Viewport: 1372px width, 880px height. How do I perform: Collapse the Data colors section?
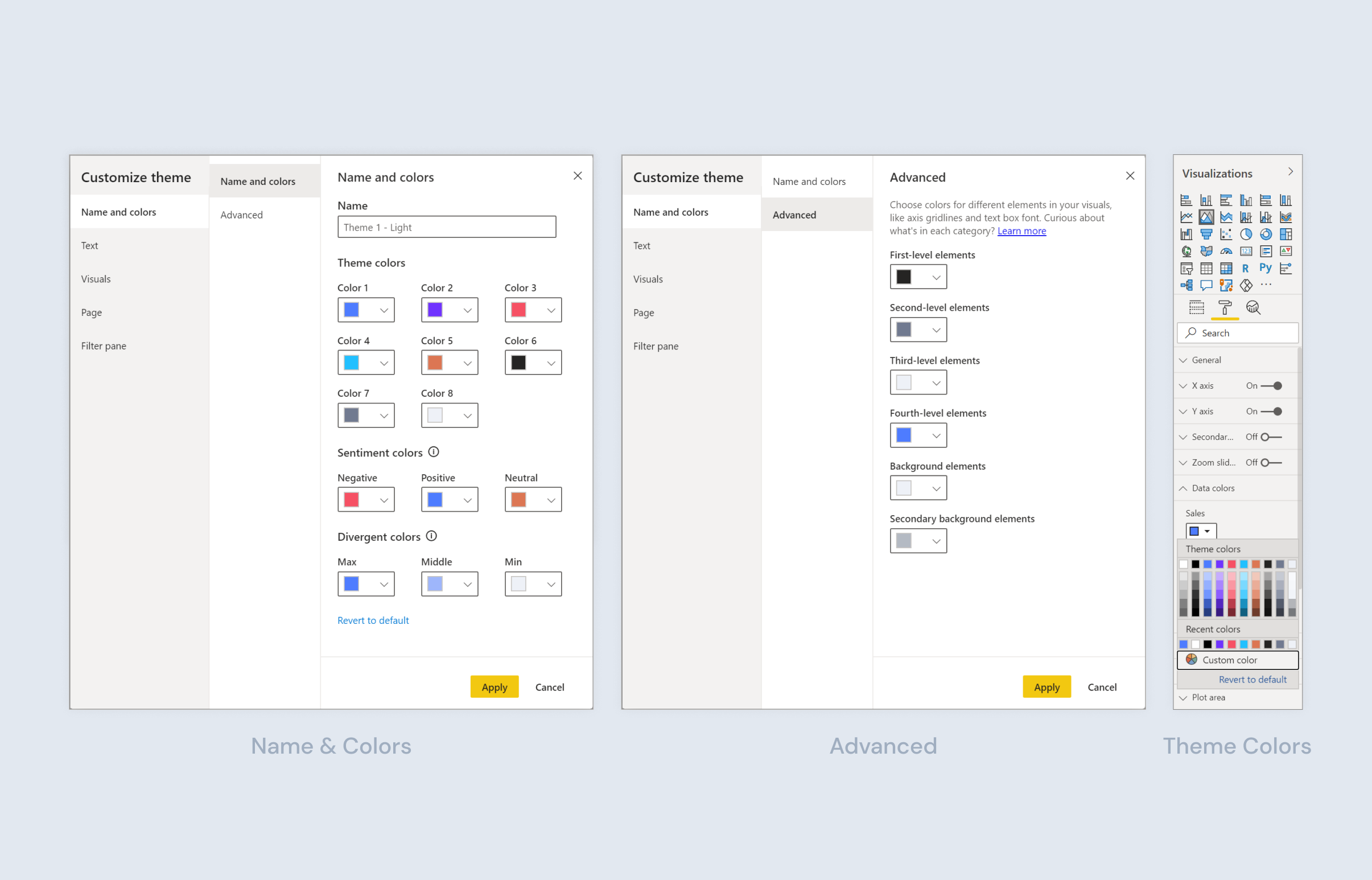pos(1184,487)
